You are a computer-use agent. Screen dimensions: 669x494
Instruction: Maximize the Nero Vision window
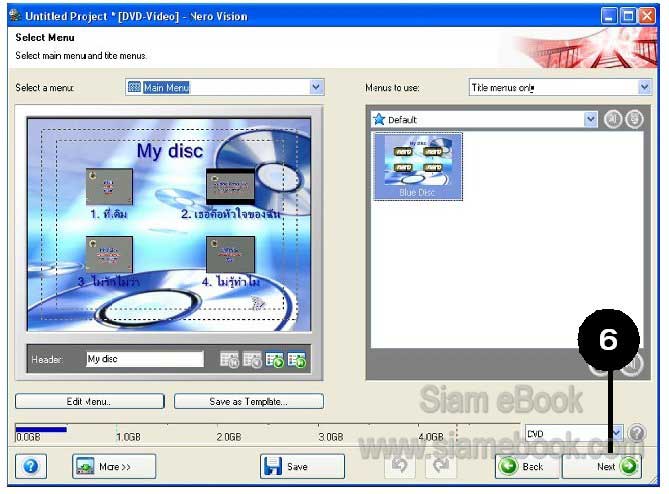tap(628, 16)
